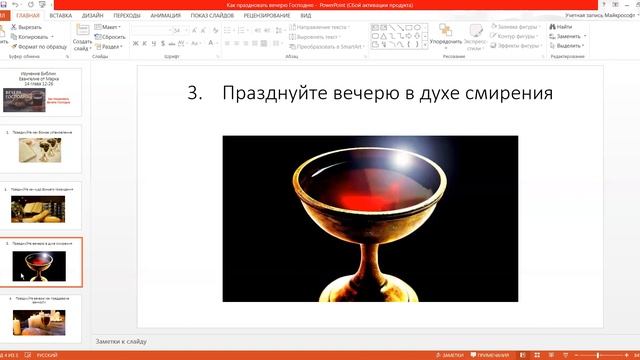Select the first slide thumbnail Изучение Библии
The height and width of the screenshot is (360, 640).
[x=40, y=93]
